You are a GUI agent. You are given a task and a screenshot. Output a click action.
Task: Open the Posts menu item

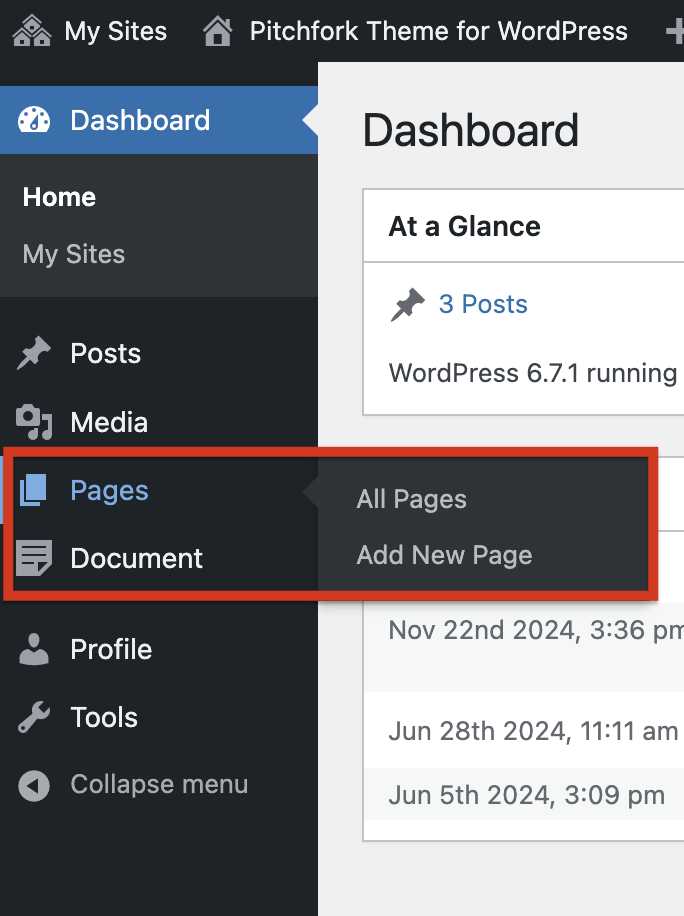[106, 353]
